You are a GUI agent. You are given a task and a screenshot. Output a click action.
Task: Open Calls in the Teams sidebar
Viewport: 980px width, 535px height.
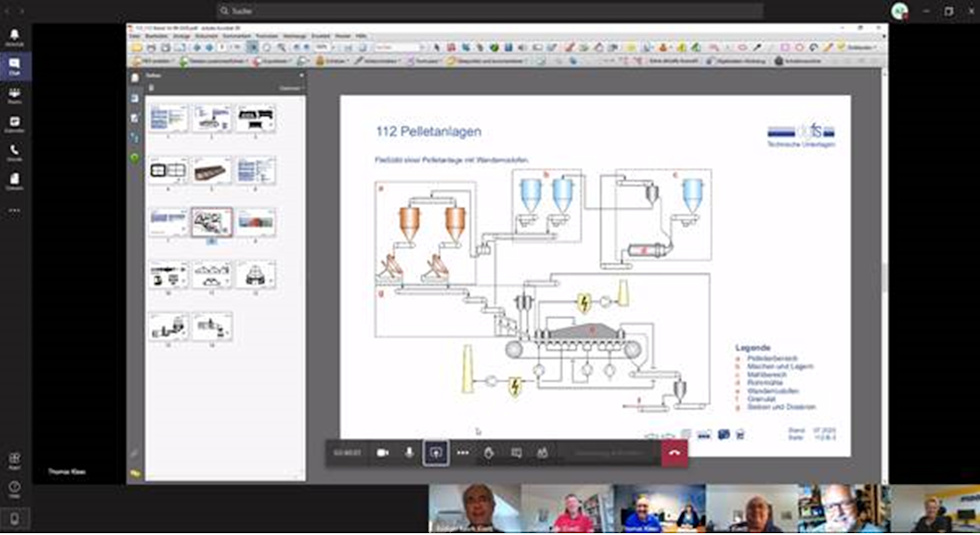tap(14, 152)
